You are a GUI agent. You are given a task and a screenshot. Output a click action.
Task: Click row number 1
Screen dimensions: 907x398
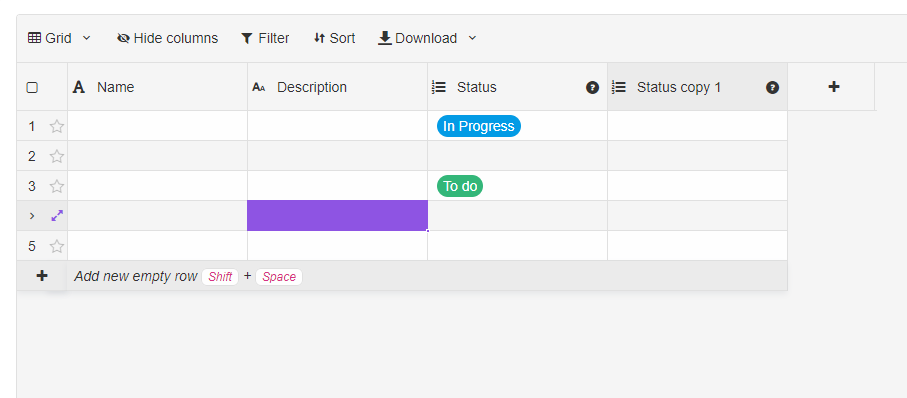pos(32,126)
